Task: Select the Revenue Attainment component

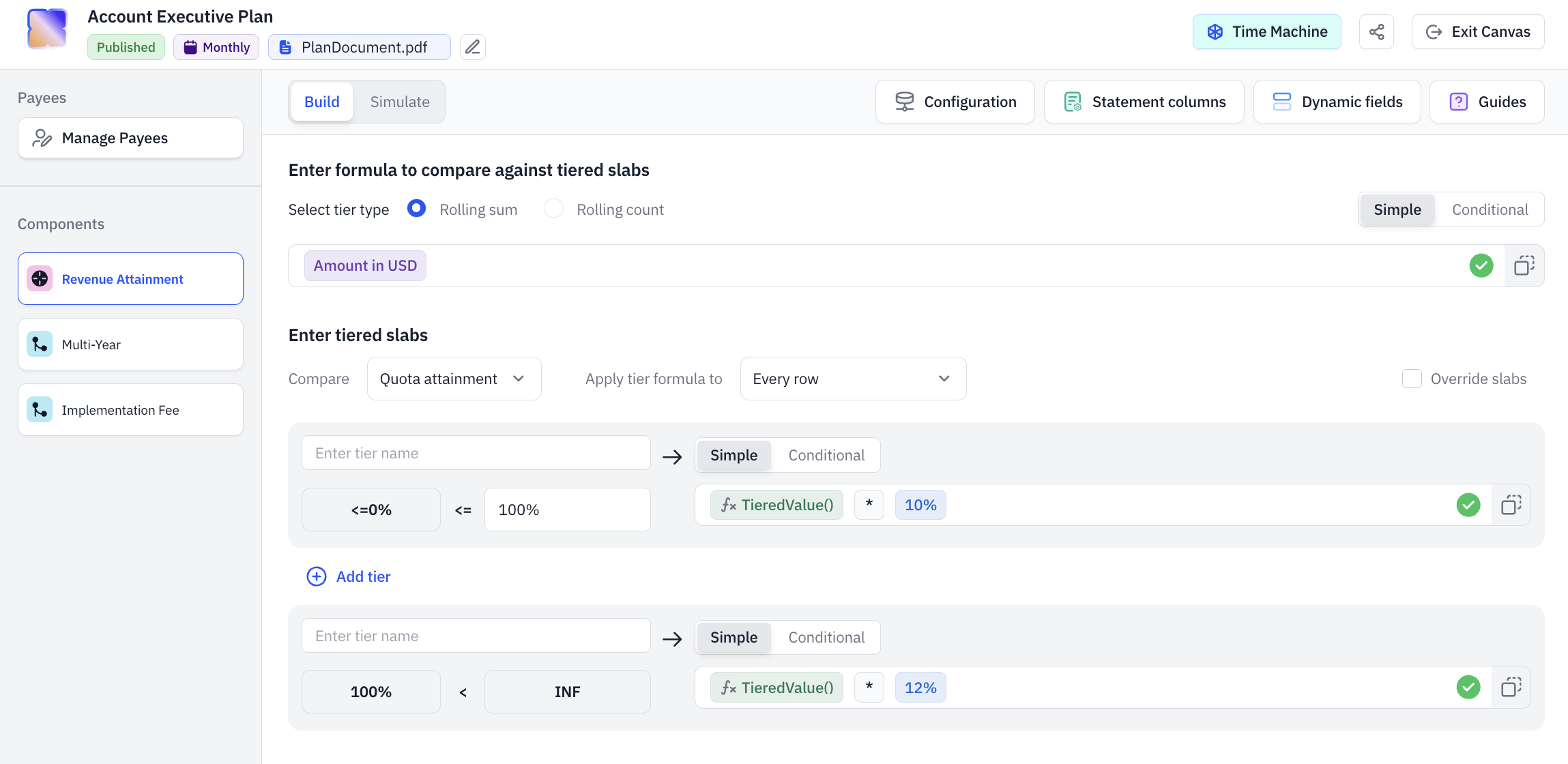Action: point(130,279)
